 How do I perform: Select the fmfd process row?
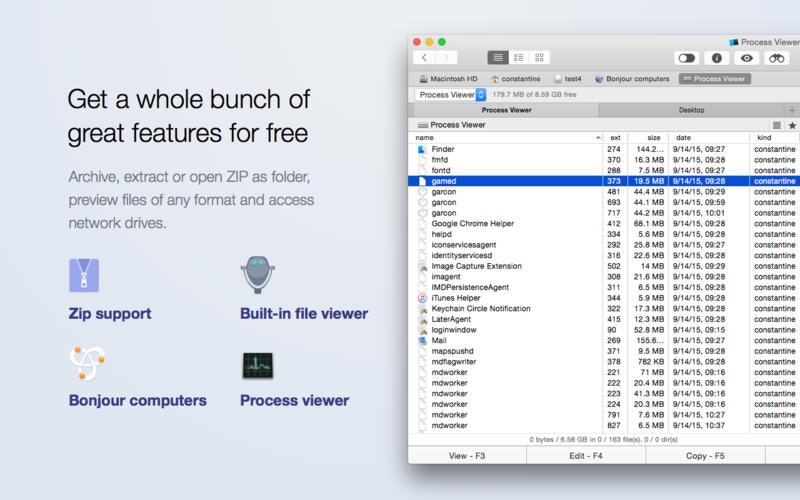[x=604, y=160]
